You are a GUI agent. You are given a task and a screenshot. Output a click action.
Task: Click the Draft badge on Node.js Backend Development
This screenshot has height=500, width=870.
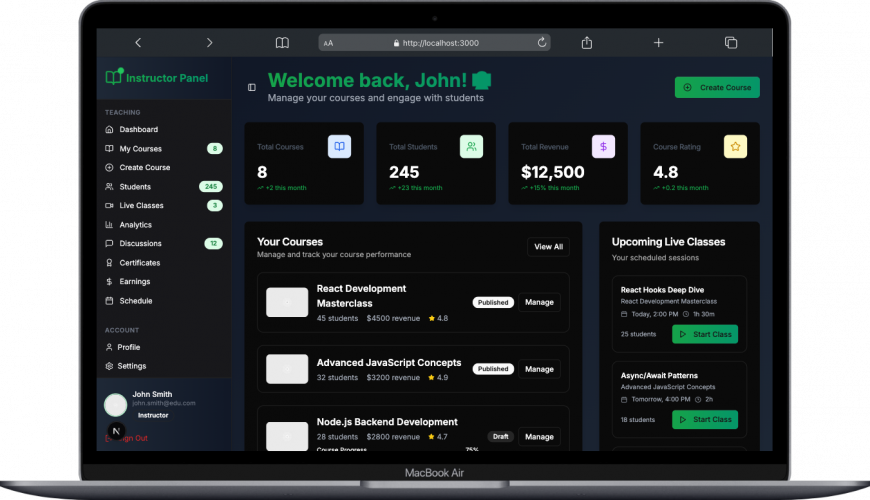point(500,437)
